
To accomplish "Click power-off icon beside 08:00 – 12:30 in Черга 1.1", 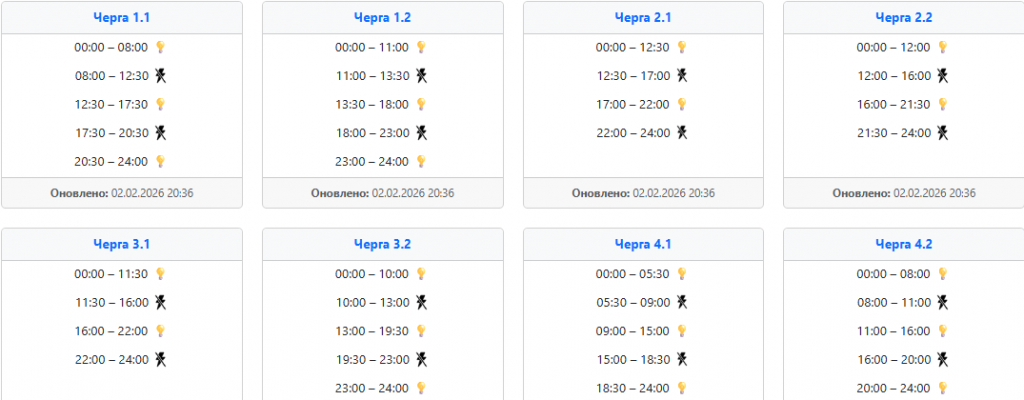I will click(160, 75).
